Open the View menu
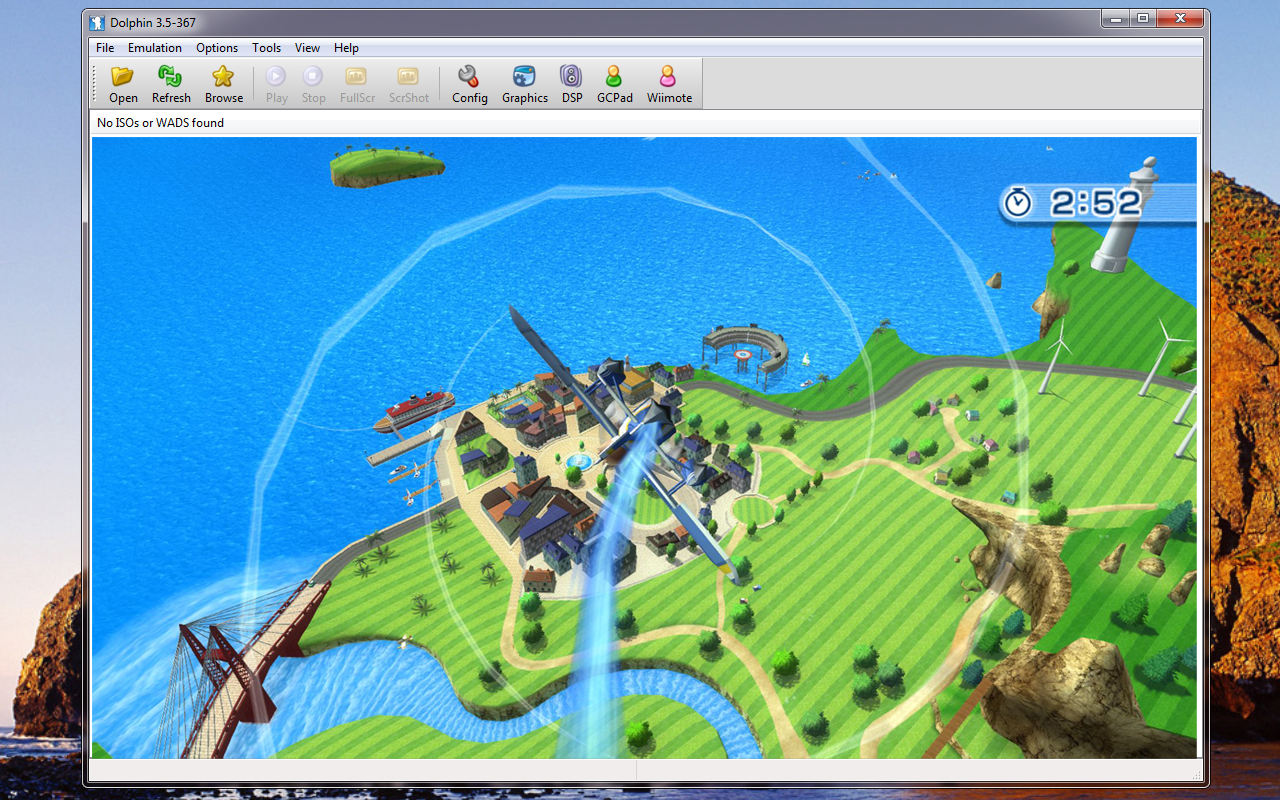Image resolution: width=1280 pixels, height=800 pixels. [x=307, y=48]
